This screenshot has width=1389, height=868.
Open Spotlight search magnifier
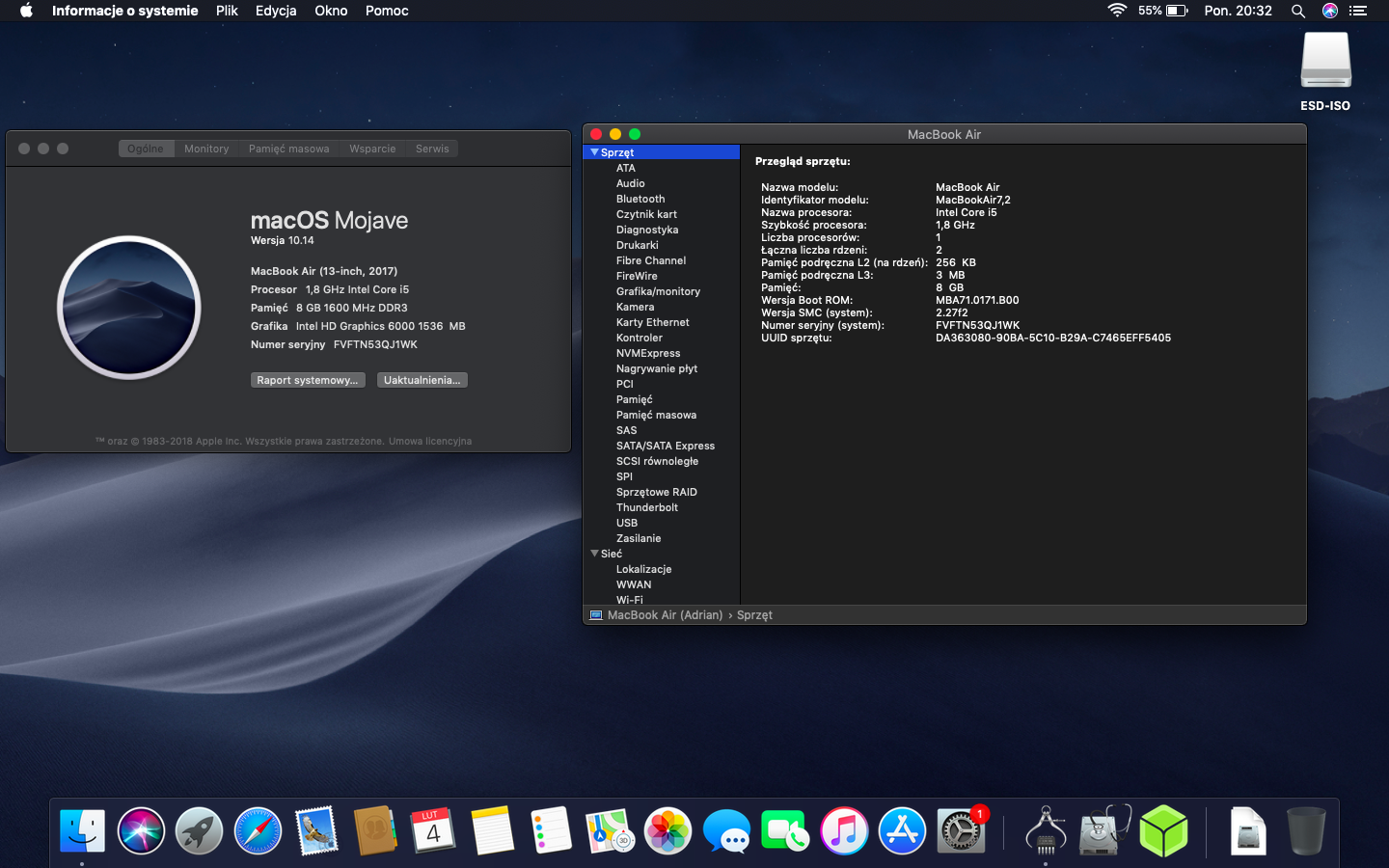pyautogui.click(x=1298, y=11)
